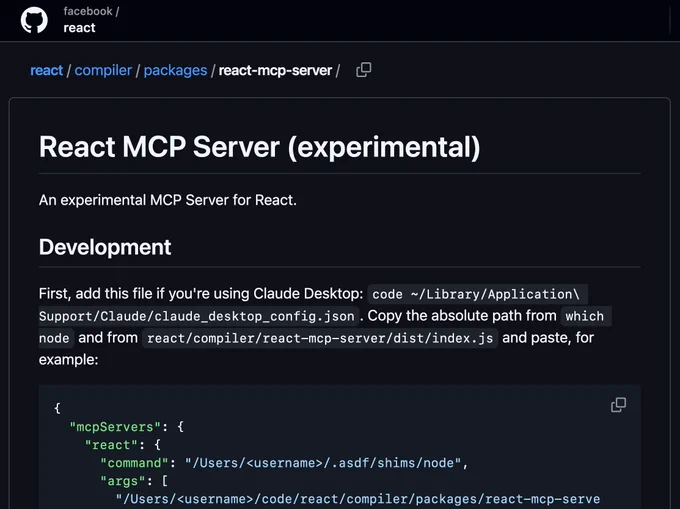Click the "/Users/<username>/code/react/compiler/packages" path line
Image resolution: width=680 pixels, height=509 pixels.
tap(358, 499)
